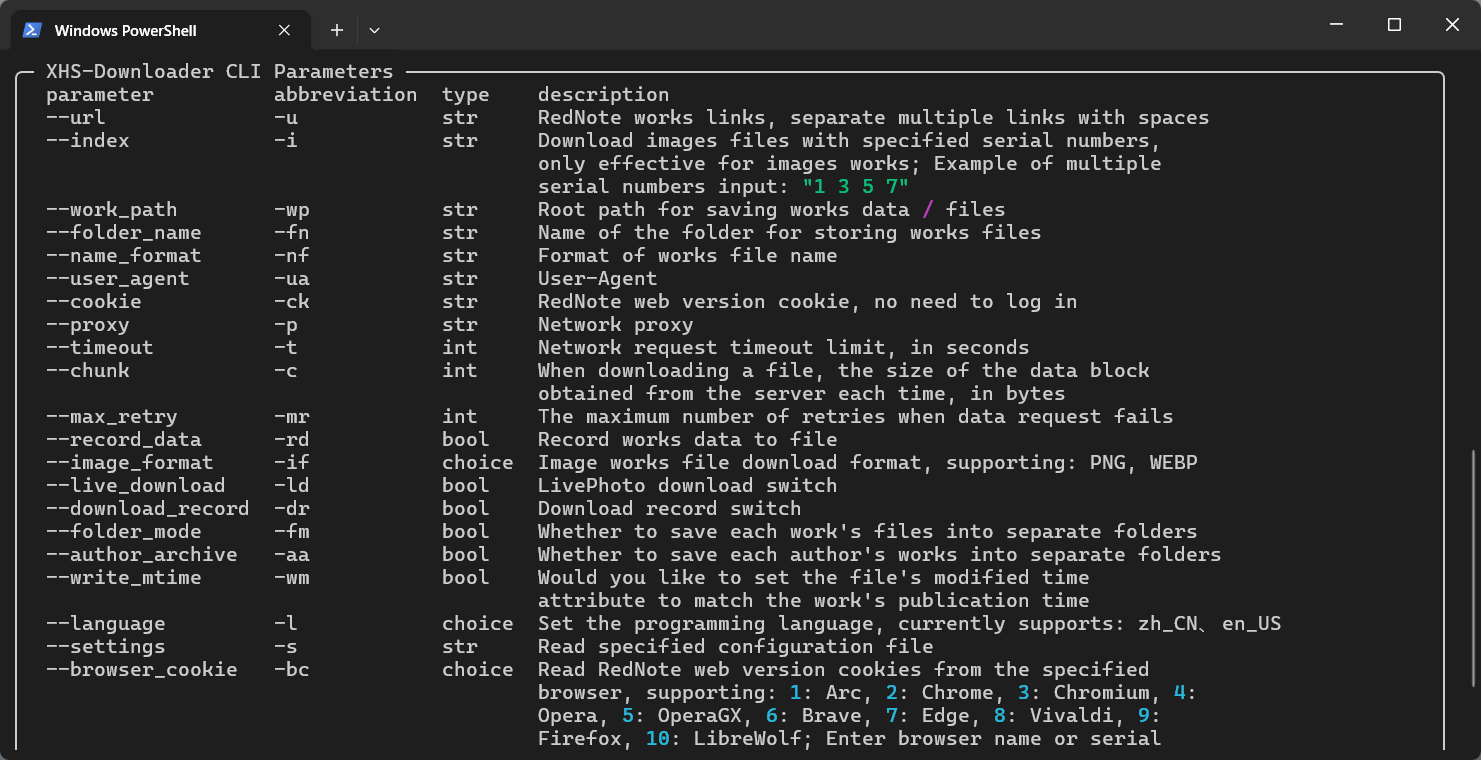Click the --language parameter text
Screen dimensions: 1481x760
pos(106,624)
